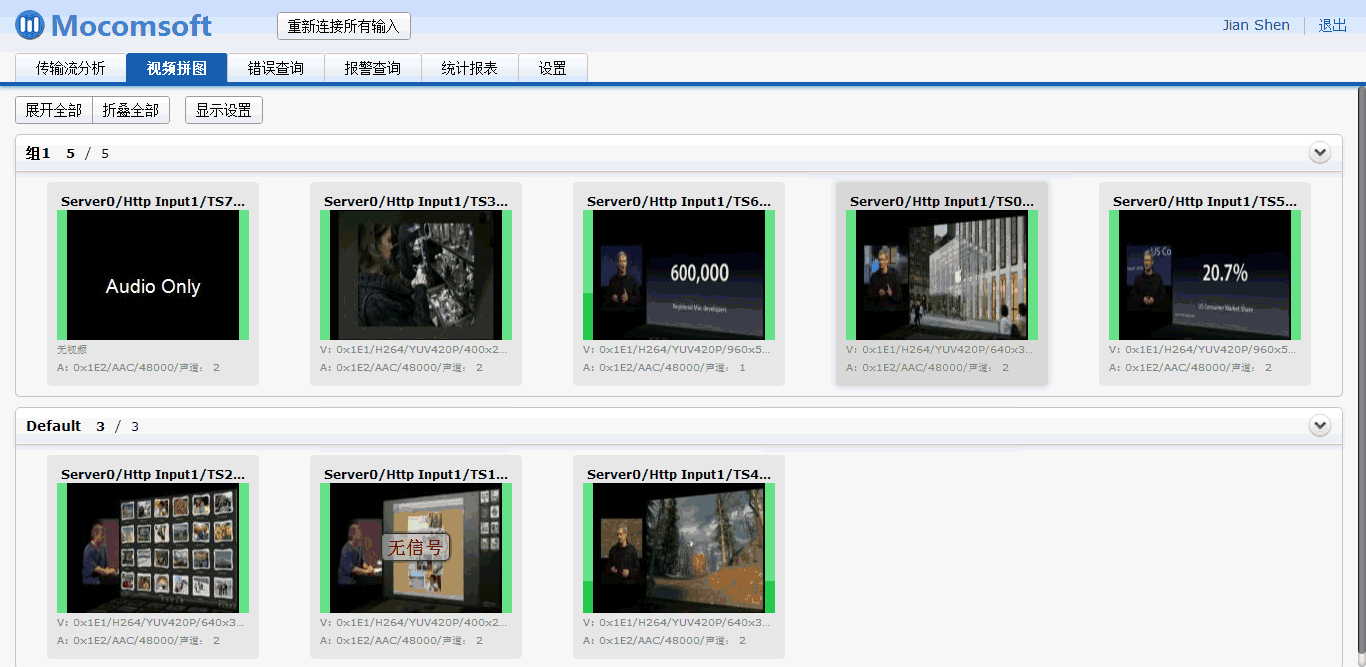Click the 重新连接所有输入 button
This screenshot has height=667, width=1366.
click(x=343, y=26)
